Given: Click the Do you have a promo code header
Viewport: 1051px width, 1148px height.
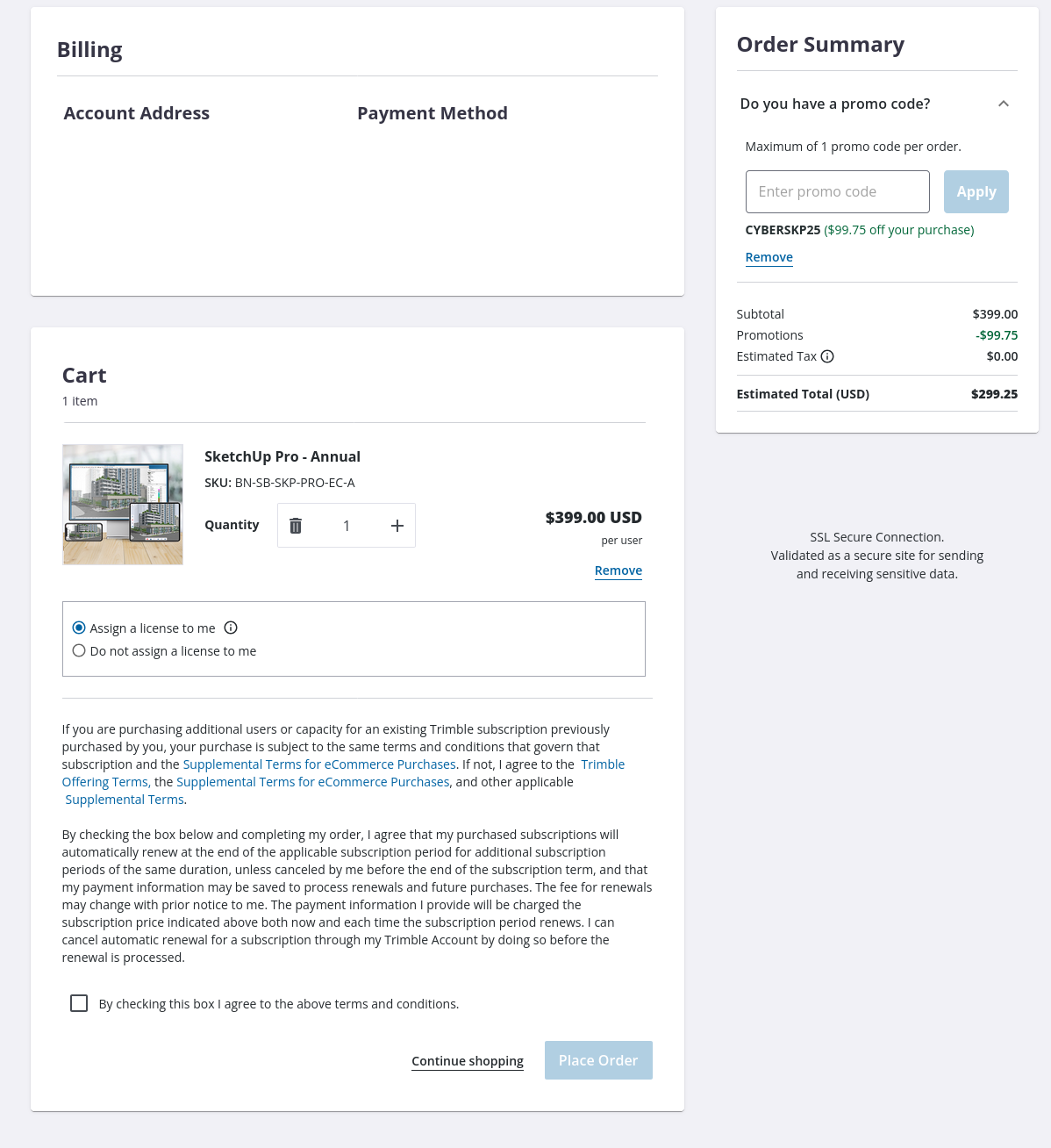Looking at the screenshot, I should pos(835,104).
